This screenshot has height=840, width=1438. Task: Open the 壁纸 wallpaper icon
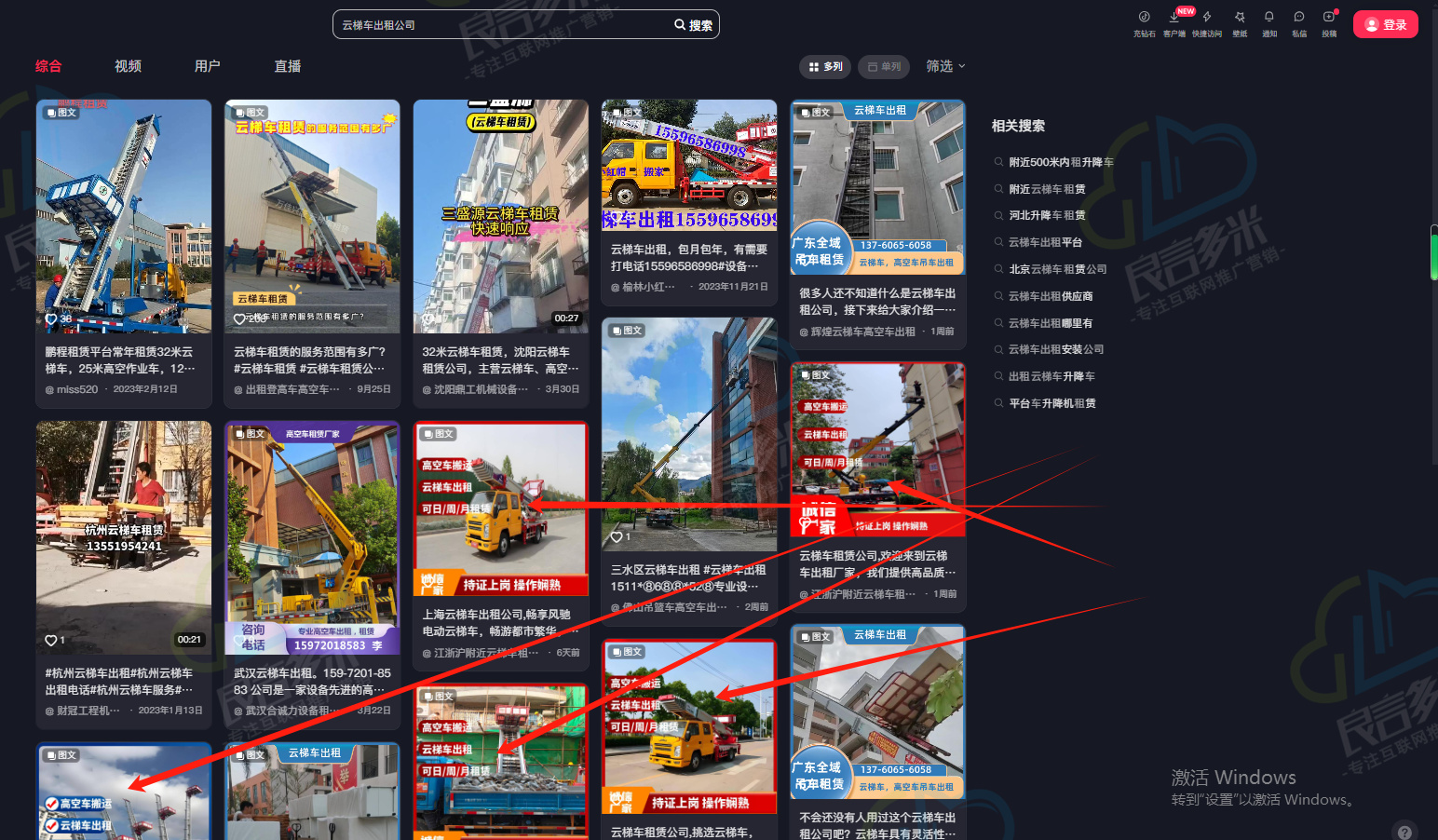(1240, 17)
